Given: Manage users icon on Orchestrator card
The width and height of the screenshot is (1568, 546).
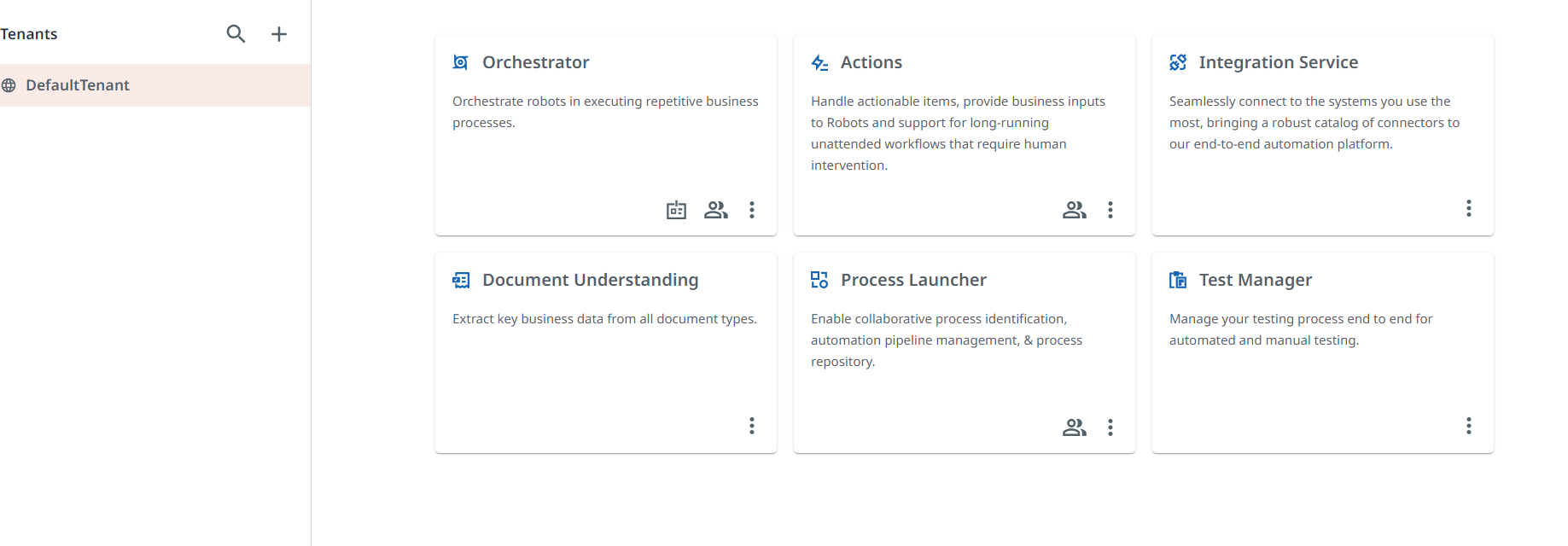Looking at the screenshot, I should [716, 210].
